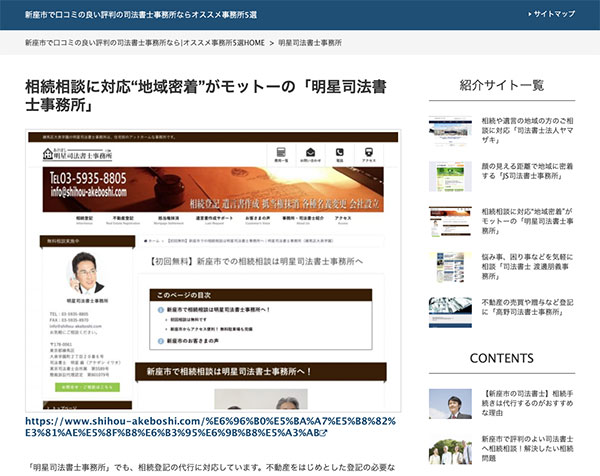The height and width of the screenshot is (476, 600).
Task: Click businessman thumbnail in CONTENTS section
Action: click(x=450, y=404)
